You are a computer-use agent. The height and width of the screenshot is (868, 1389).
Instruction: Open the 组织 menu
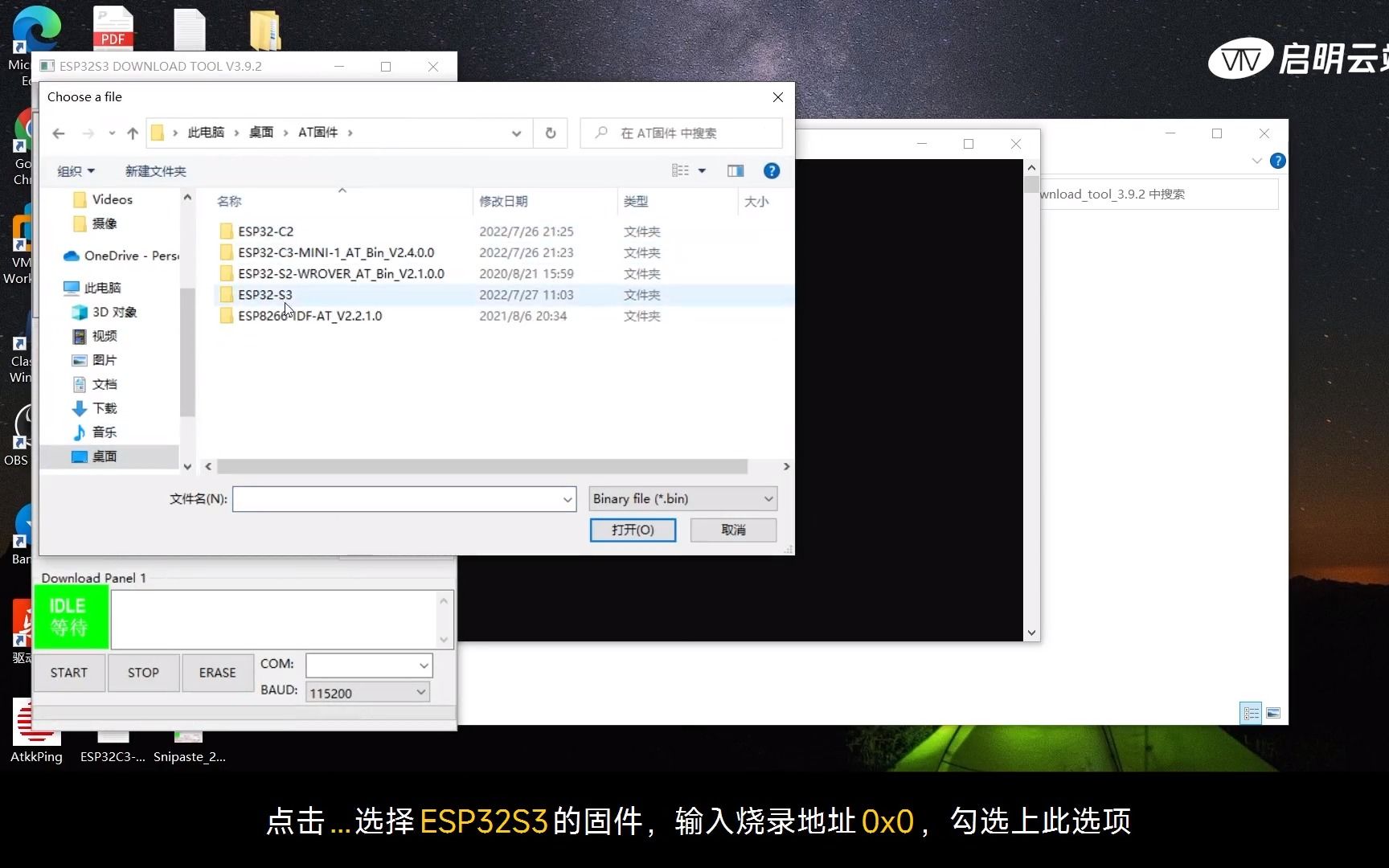pyautogui.click(x=75, y=170)
